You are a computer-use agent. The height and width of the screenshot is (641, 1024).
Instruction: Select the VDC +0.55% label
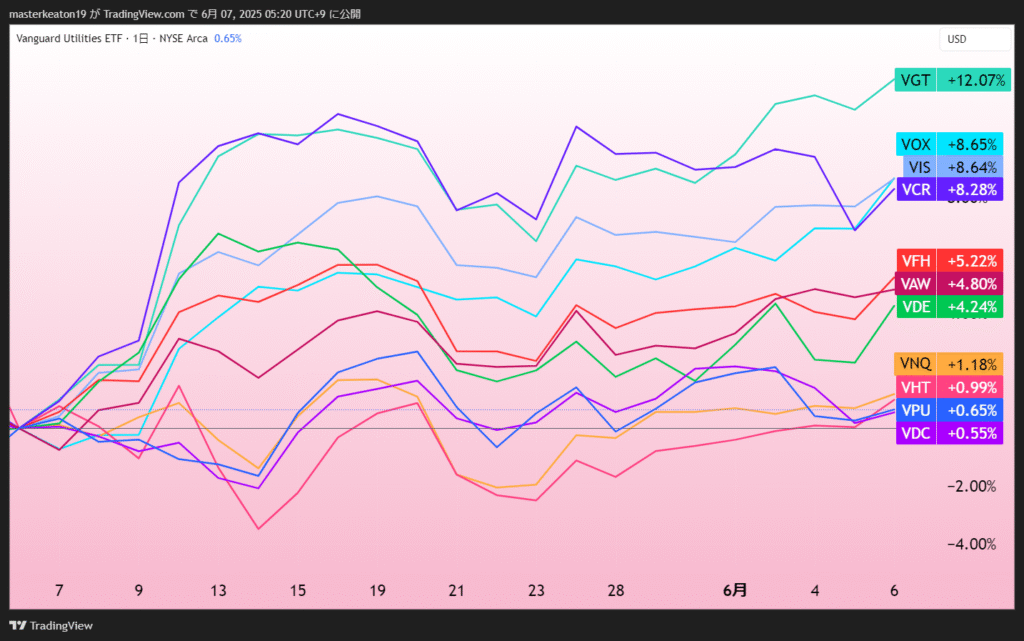950,433
